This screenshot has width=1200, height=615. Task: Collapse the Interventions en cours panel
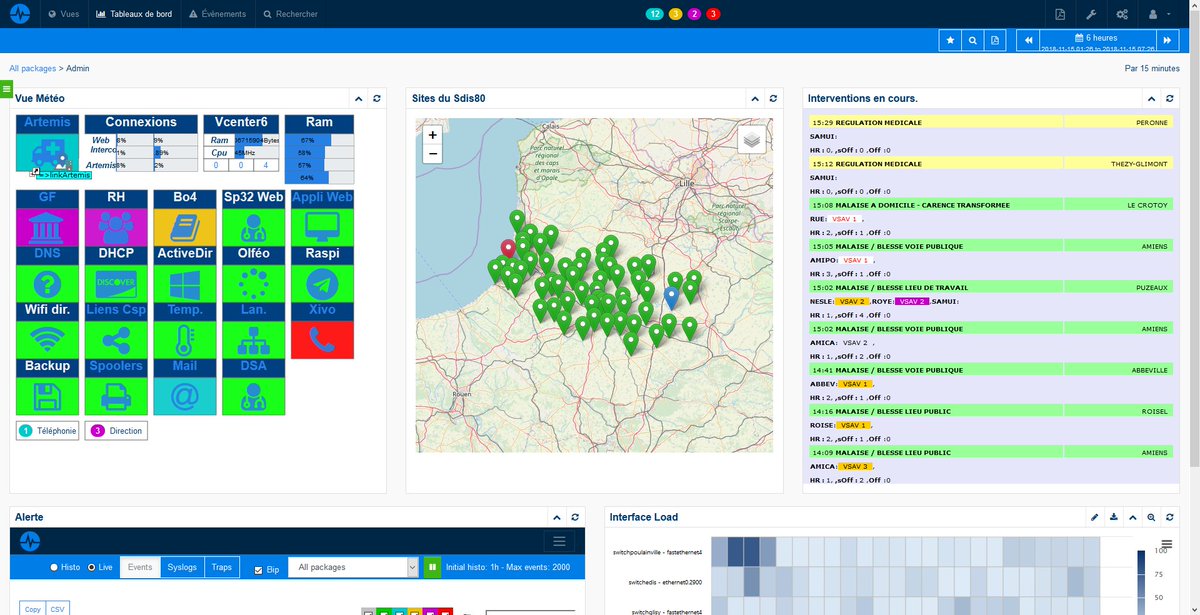click(1151, 98)
